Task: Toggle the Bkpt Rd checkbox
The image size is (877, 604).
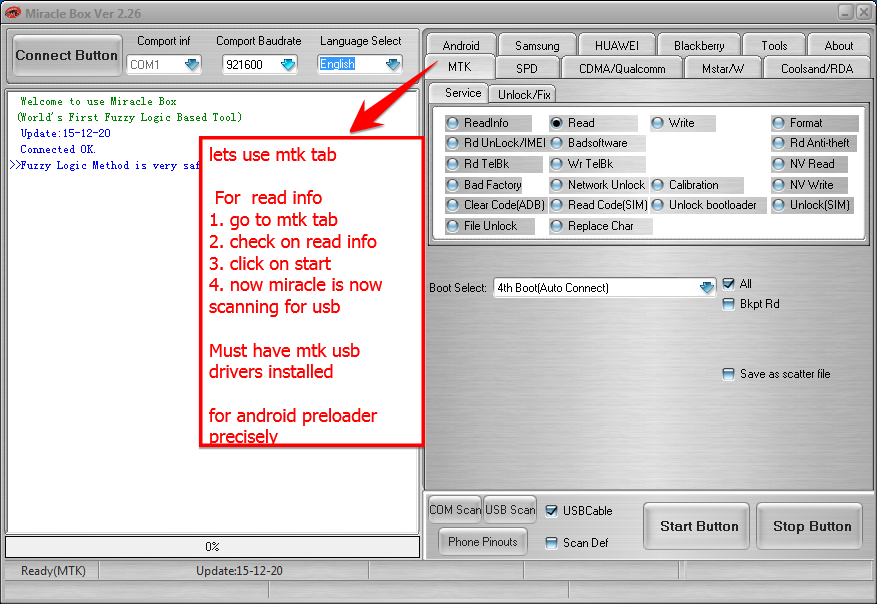Action: pos(729,304)
